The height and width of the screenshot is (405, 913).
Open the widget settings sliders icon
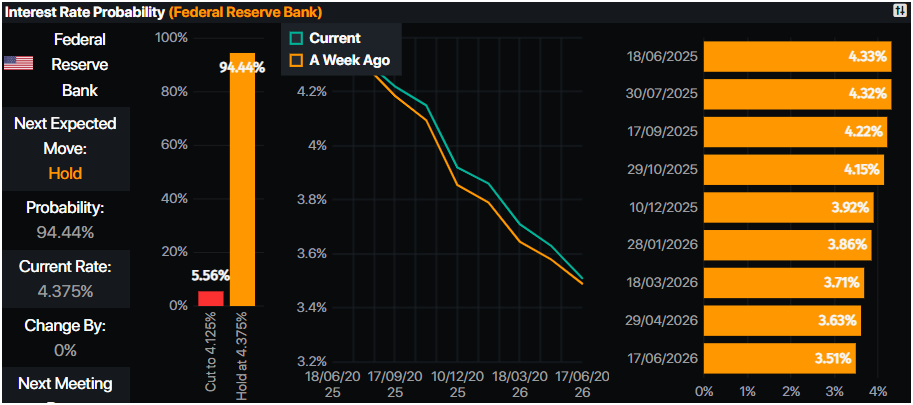coord(899,10)
